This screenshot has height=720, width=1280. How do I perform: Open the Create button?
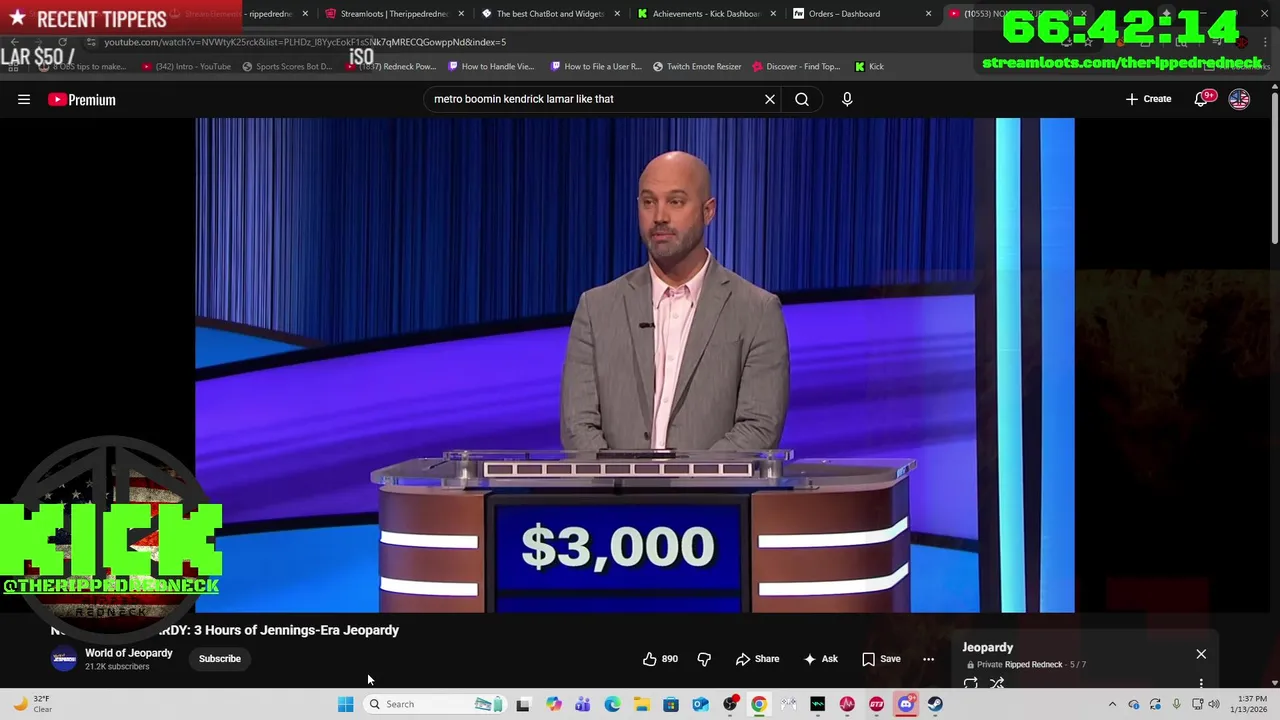click(x=1148, y=99)
